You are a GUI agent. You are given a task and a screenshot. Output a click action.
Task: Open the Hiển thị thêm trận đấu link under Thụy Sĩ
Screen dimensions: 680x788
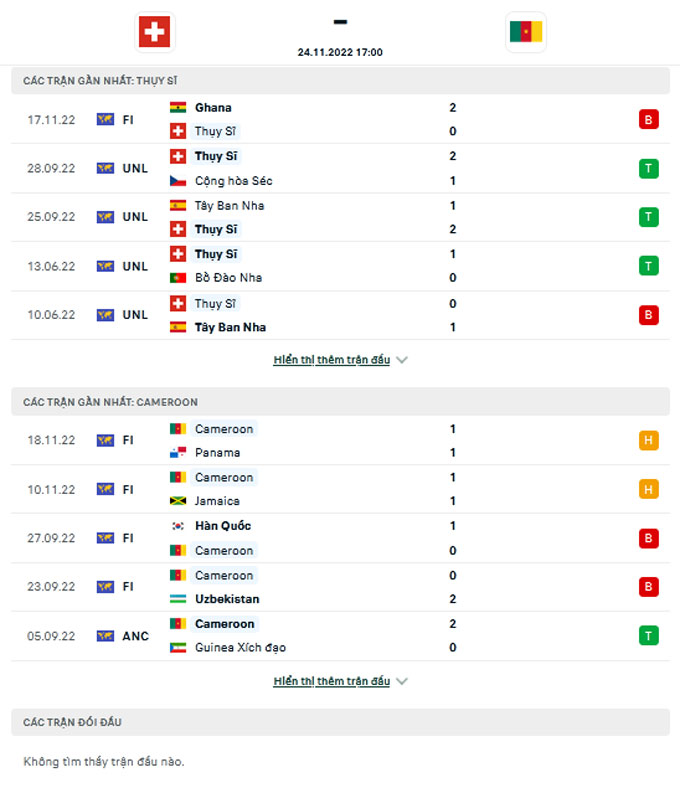(332, 360)
